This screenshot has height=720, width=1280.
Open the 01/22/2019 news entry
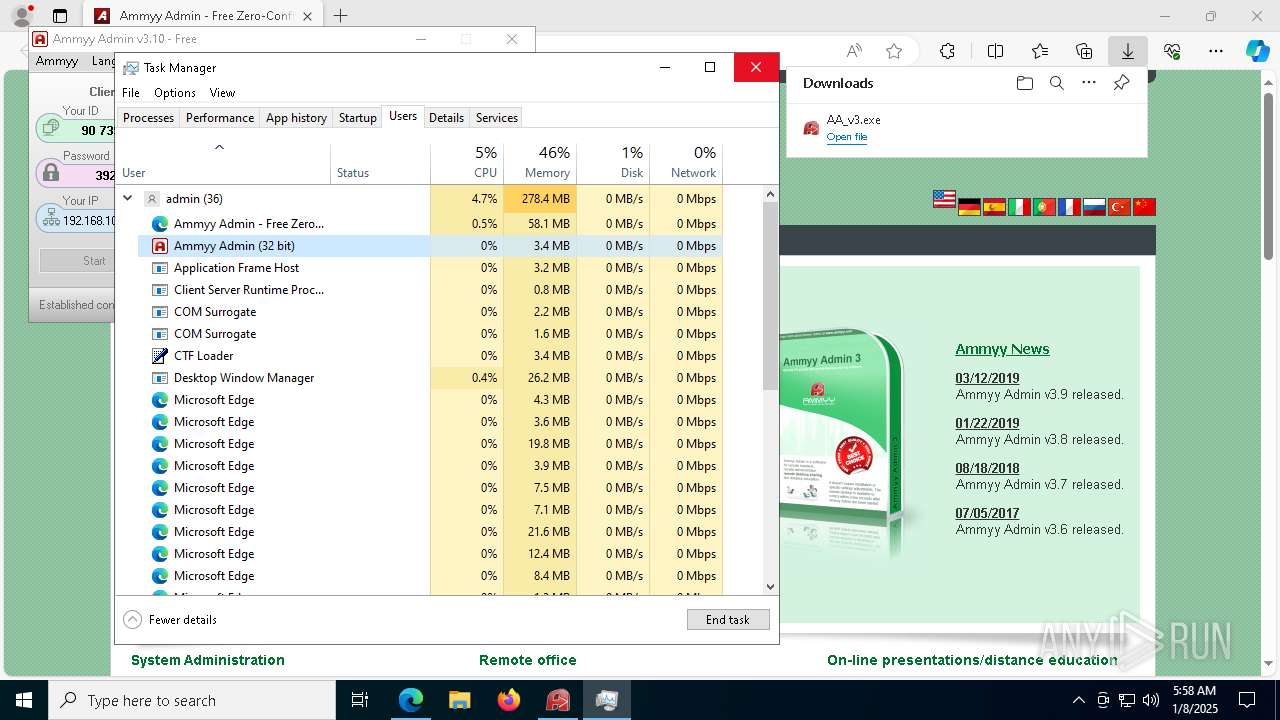pos(987,423)
